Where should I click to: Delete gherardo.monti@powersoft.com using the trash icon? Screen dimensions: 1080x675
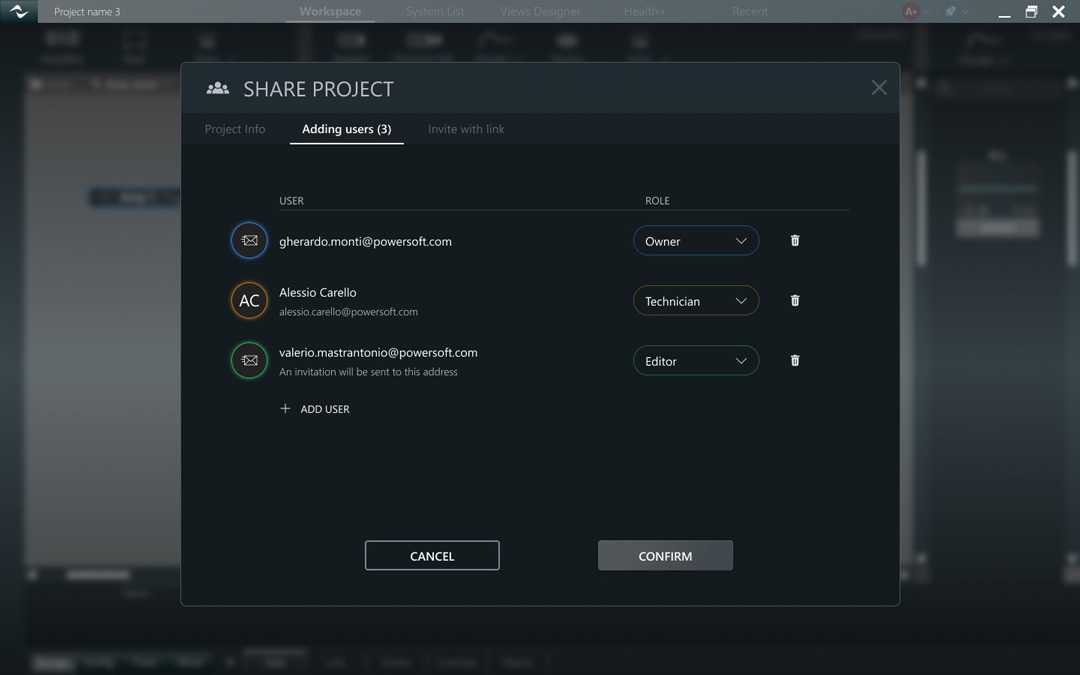[794, 240]
